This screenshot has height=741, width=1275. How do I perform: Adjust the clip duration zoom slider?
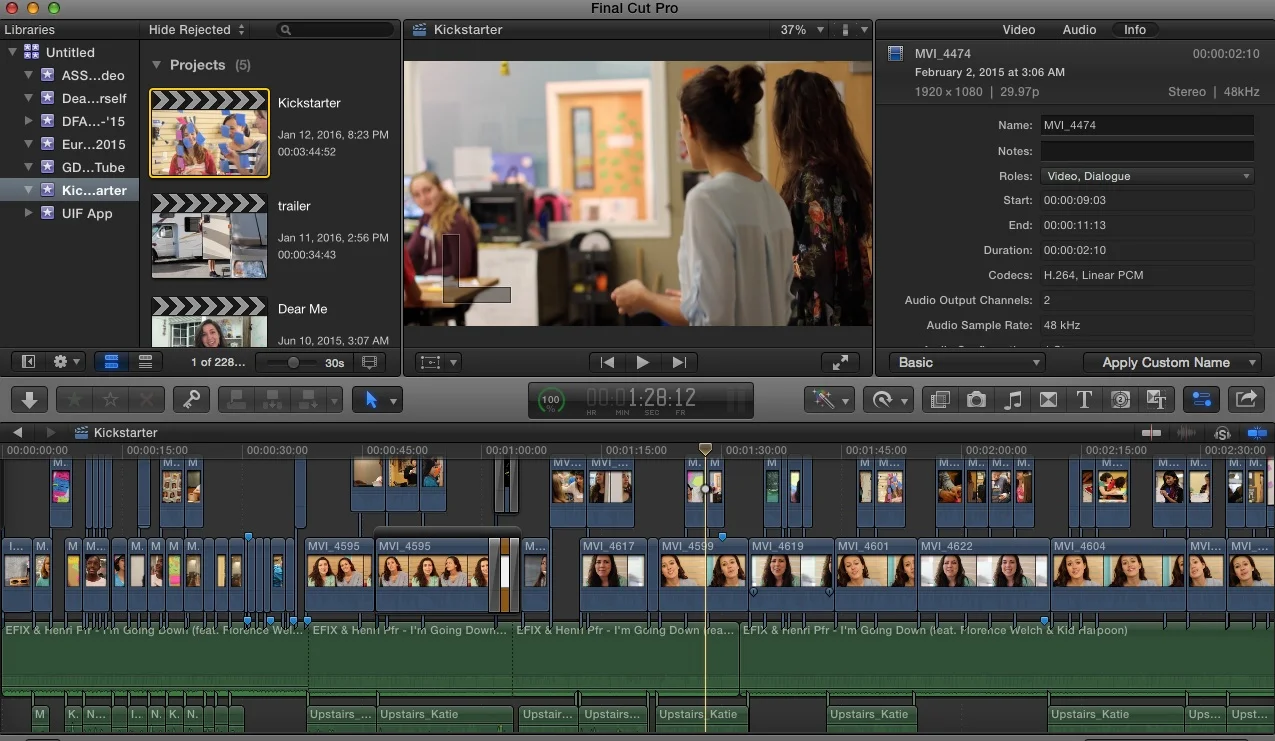[293, 362]
